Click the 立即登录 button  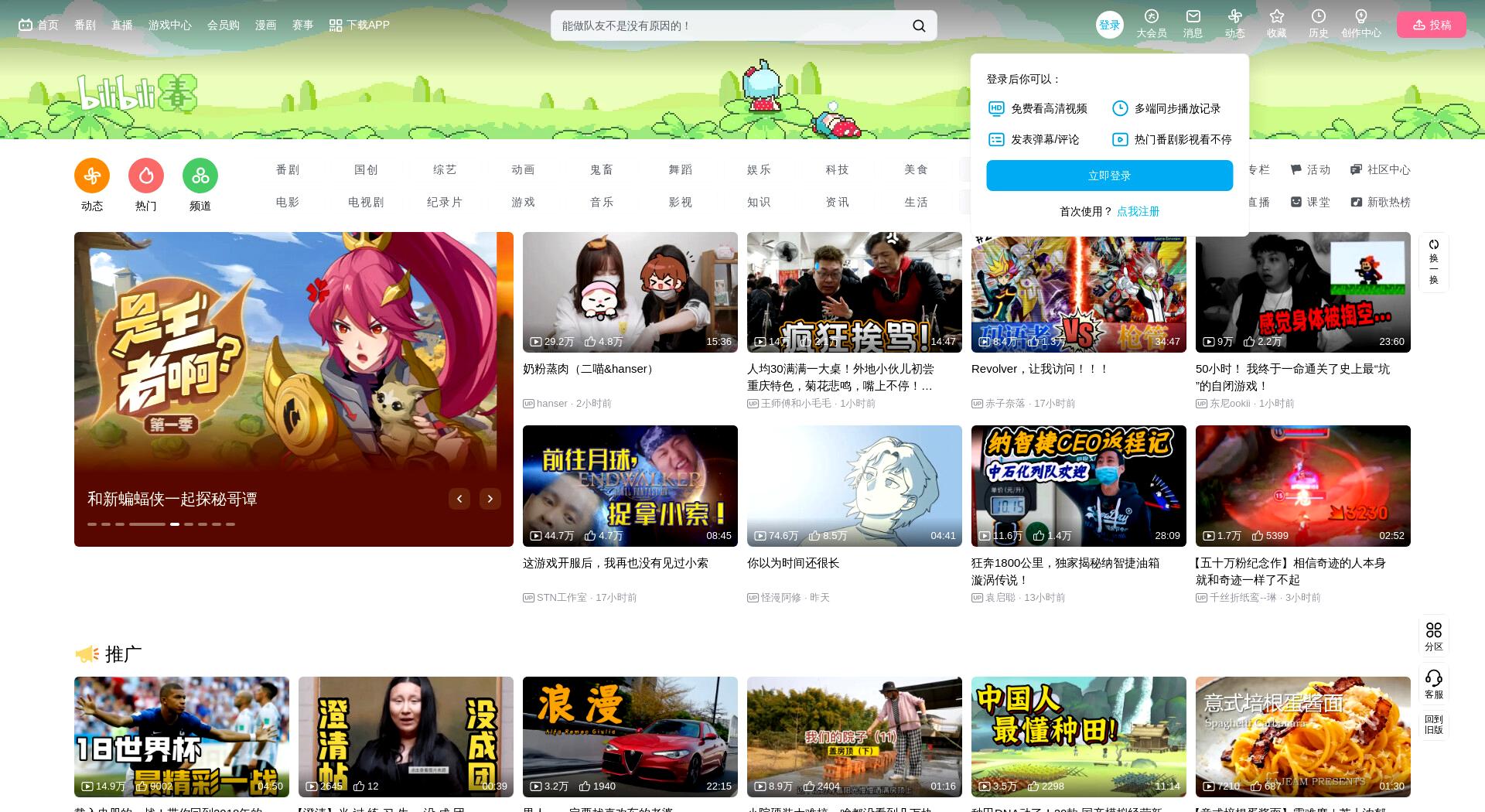1109,176
